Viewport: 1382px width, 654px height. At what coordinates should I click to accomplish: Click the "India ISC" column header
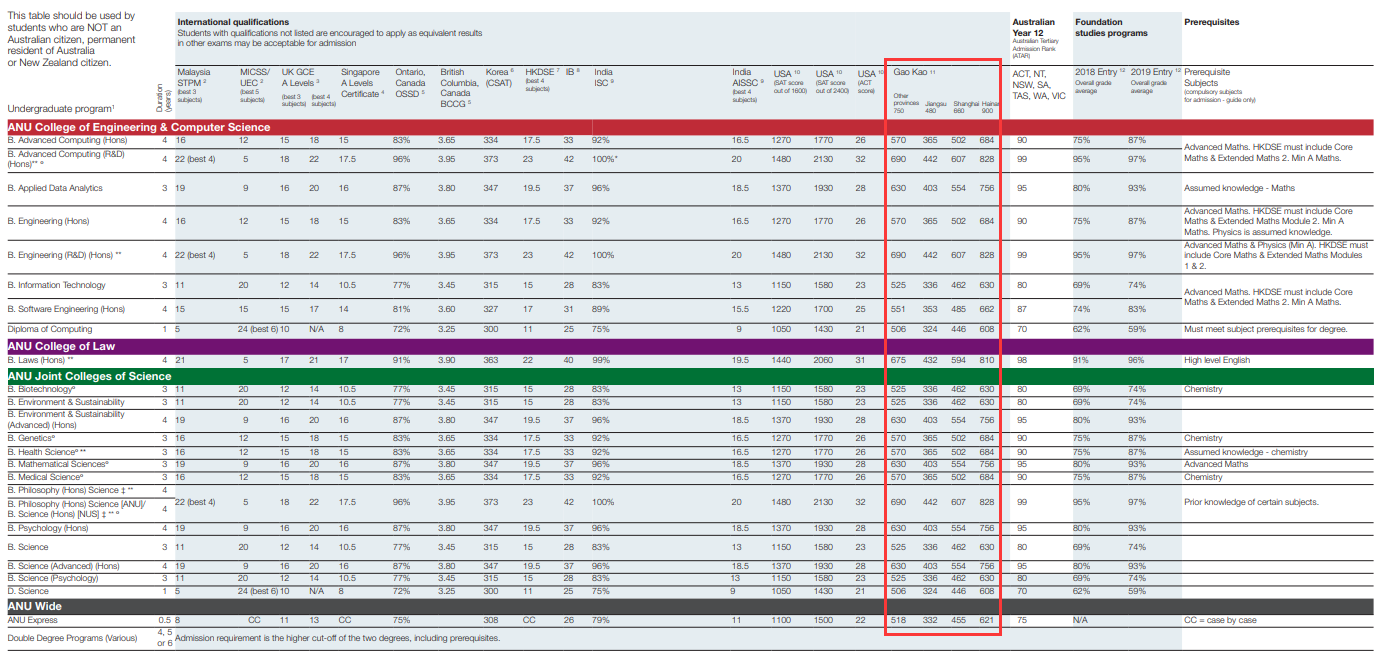tap(605, 78)
